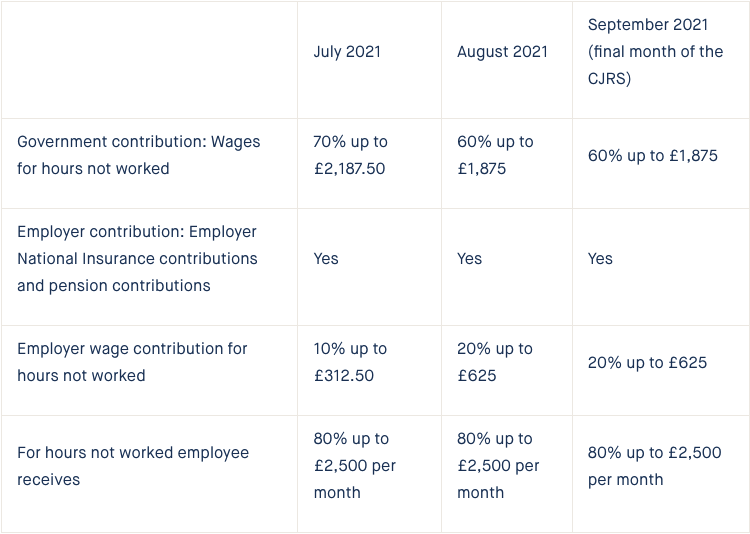This screenshot has height=534, width=750.
Task: Click the September 2021 final month header
Action: pyautogui.click(x=655, y=52)
